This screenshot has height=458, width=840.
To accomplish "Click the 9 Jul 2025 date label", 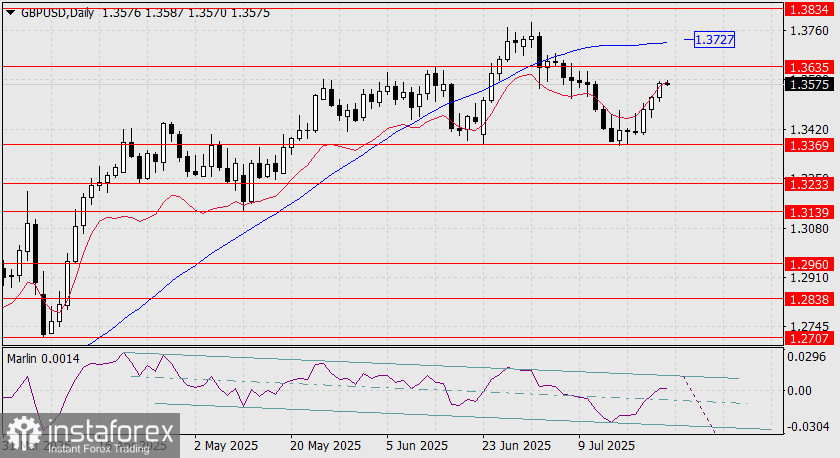I will tap(606, 446).
